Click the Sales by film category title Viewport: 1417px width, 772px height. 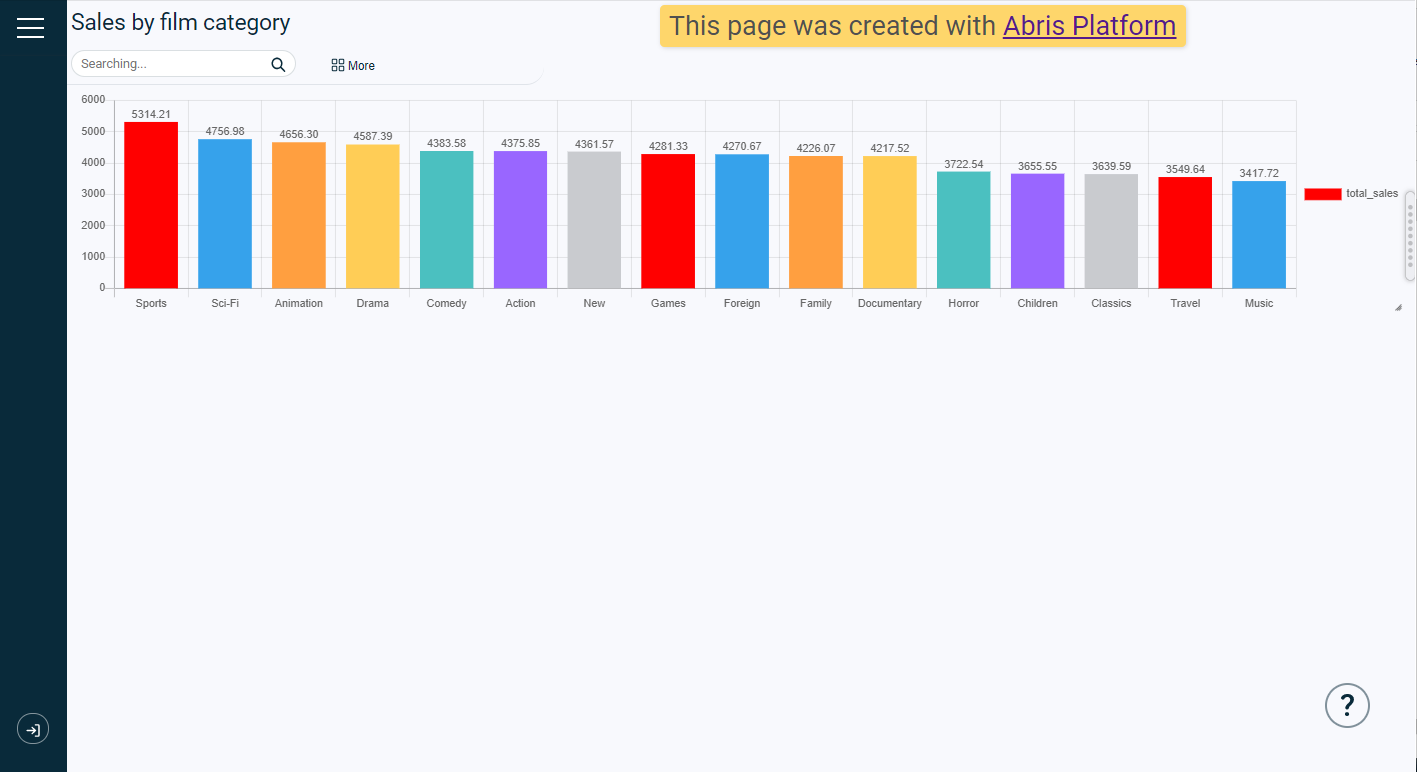click(180, 23)
